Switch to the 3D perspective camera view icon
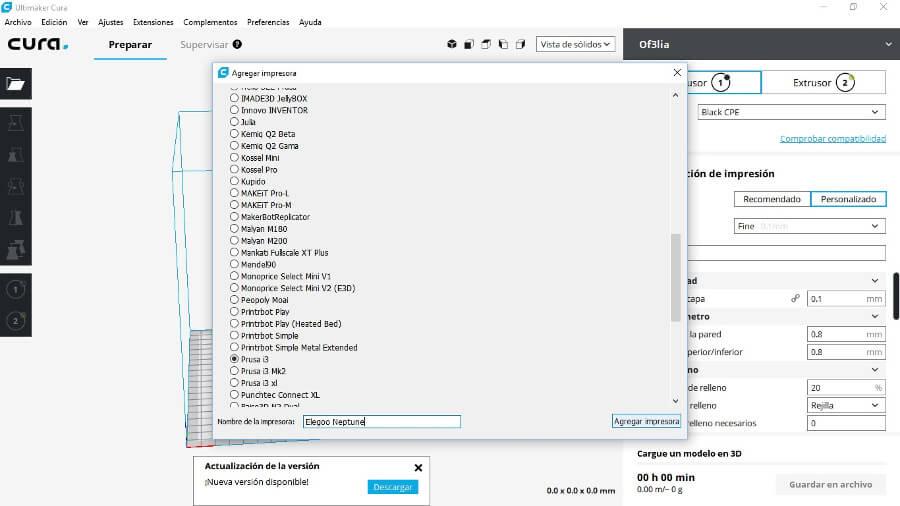900x506 pixels. click(x=452, y=44)
